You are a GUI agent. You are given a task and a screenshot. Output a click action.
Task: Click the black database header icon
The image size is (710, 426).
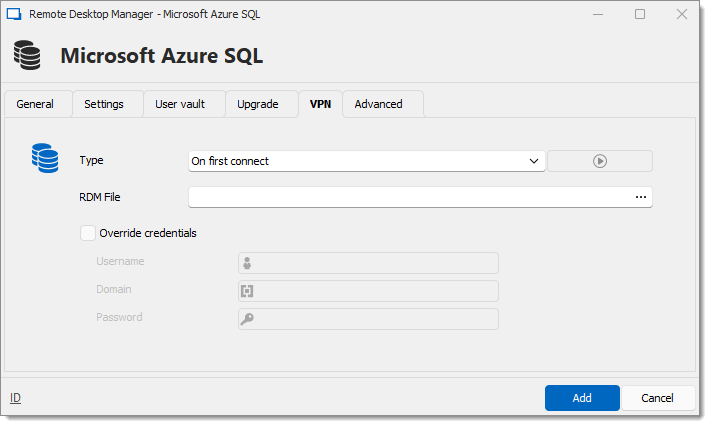(x=27, y=55)
